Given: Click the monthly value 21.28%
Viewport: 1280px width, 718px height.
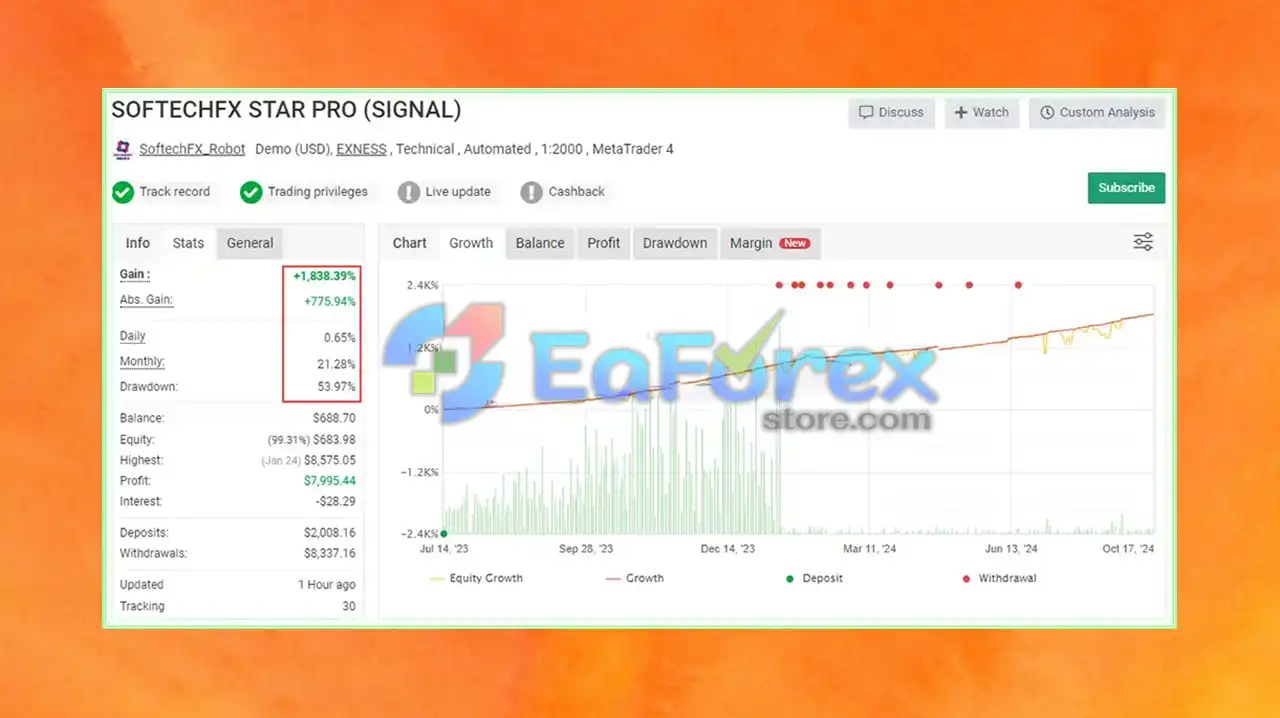Looking at the screenshot, I should tap(336, 363).
